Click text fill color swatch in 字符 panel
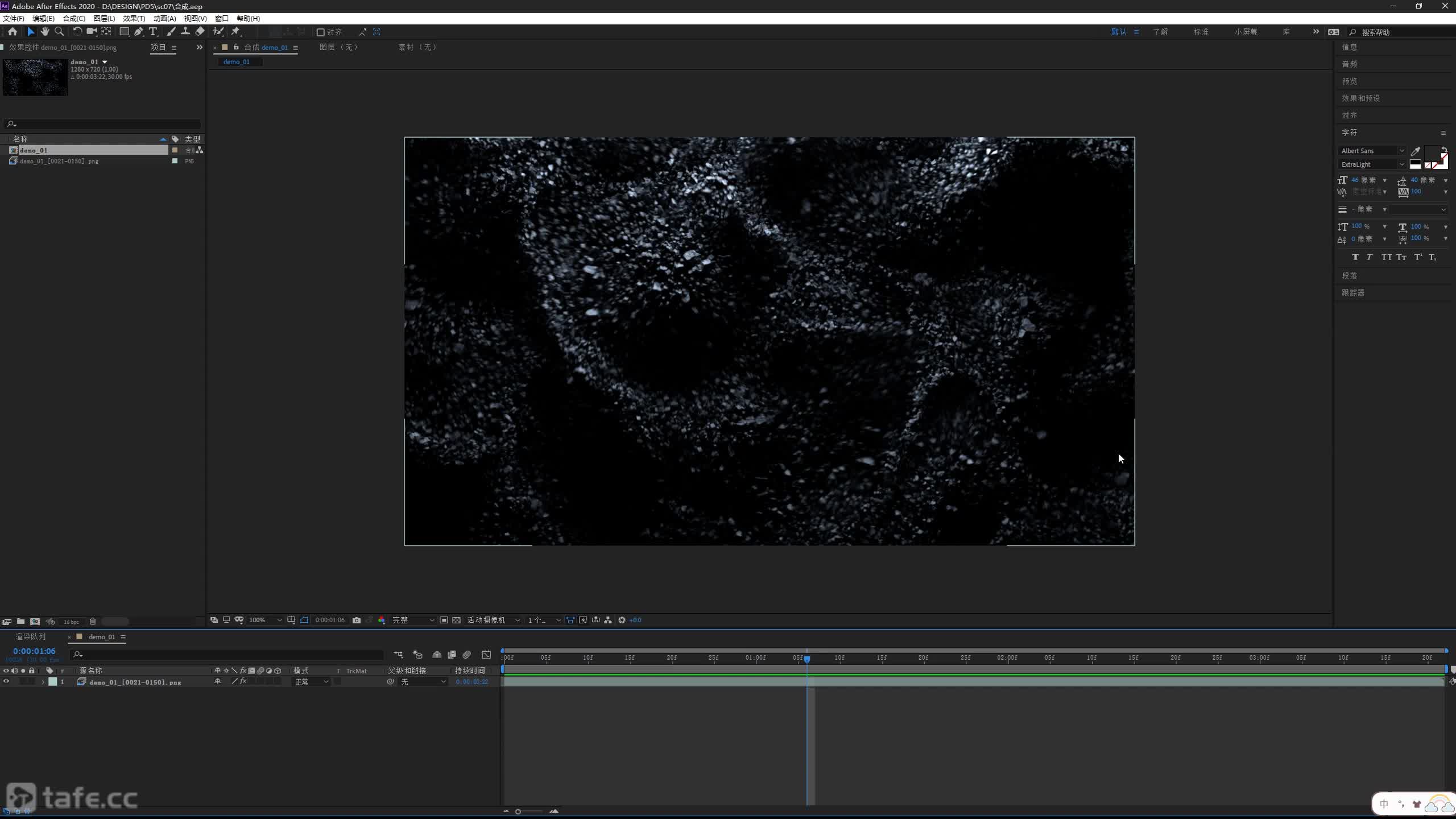This screenshot has width=1456, height=819. tap(1432, 153)
